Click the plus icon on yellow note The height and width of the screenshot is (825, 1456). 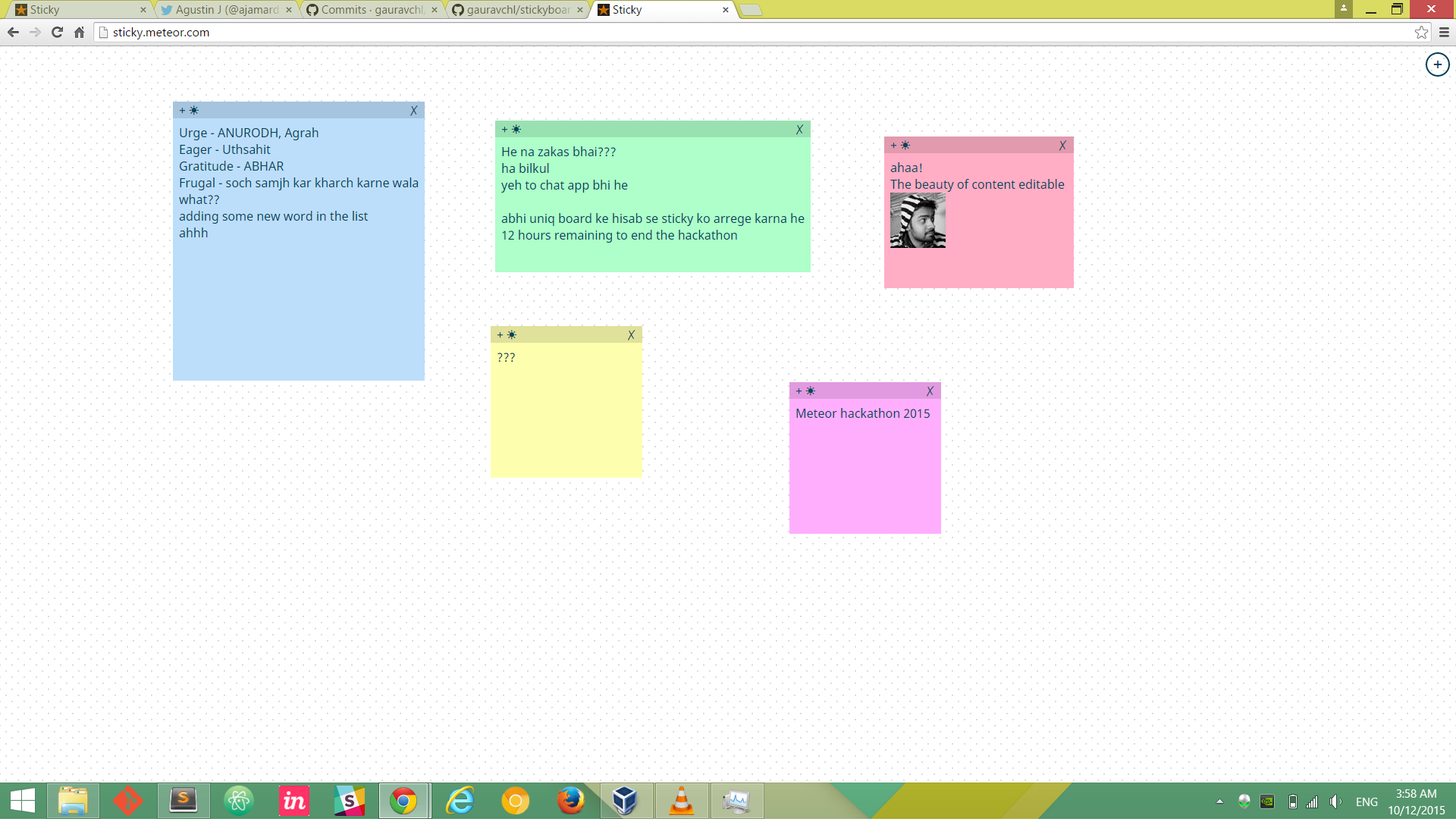coord(500,335)
